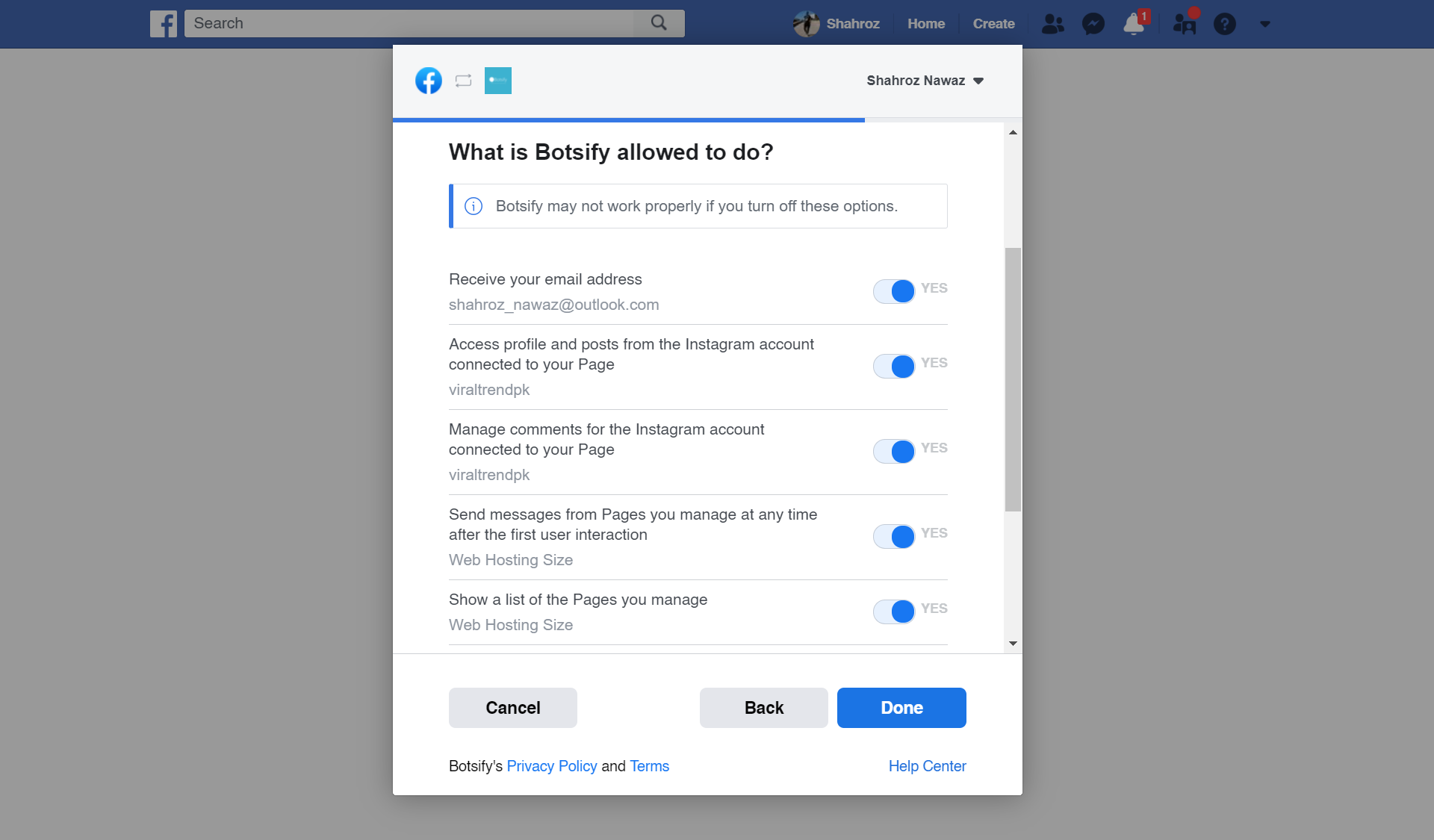
Task: Click the permissions list scrollbar thumb
Action: coord(1013,379)
